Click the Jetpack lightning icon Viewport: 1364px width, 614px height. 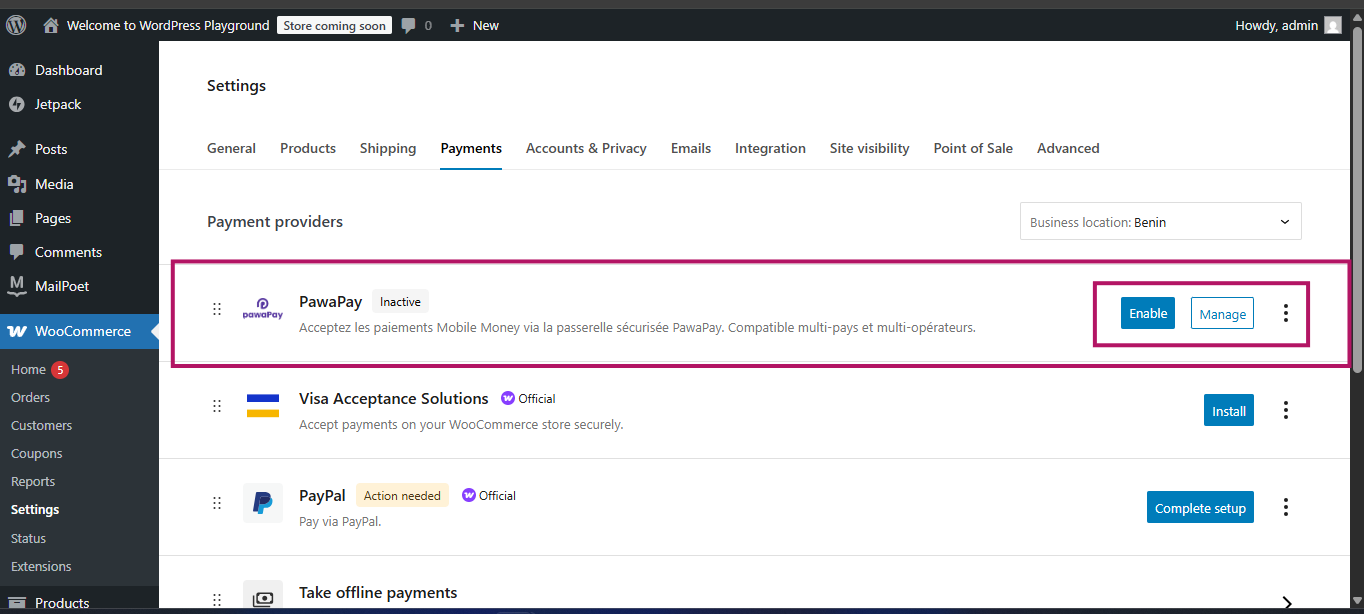pyautogui.click(x=16, y=104)
